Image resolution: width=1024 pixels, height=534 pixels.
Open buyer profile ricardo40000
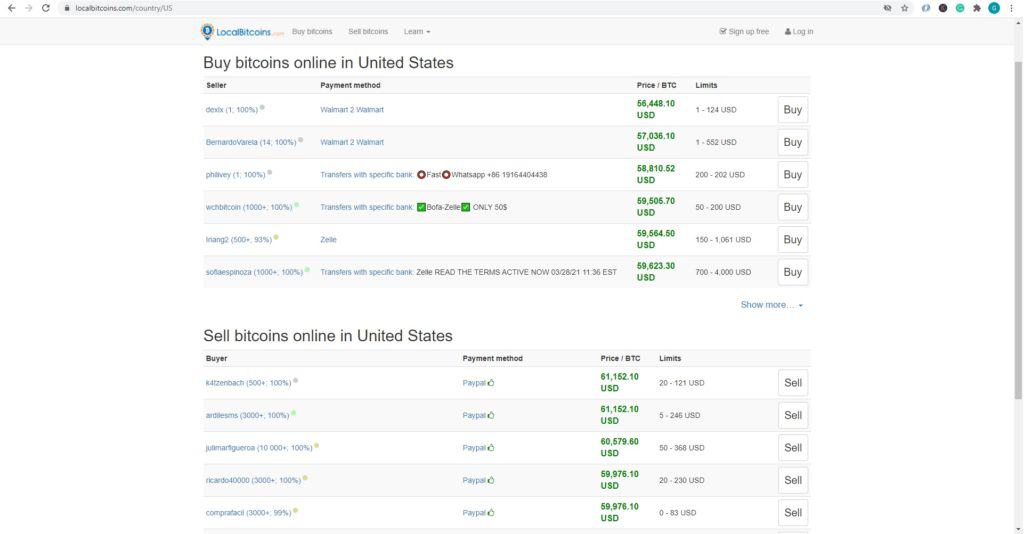click(x=253, y=480)
